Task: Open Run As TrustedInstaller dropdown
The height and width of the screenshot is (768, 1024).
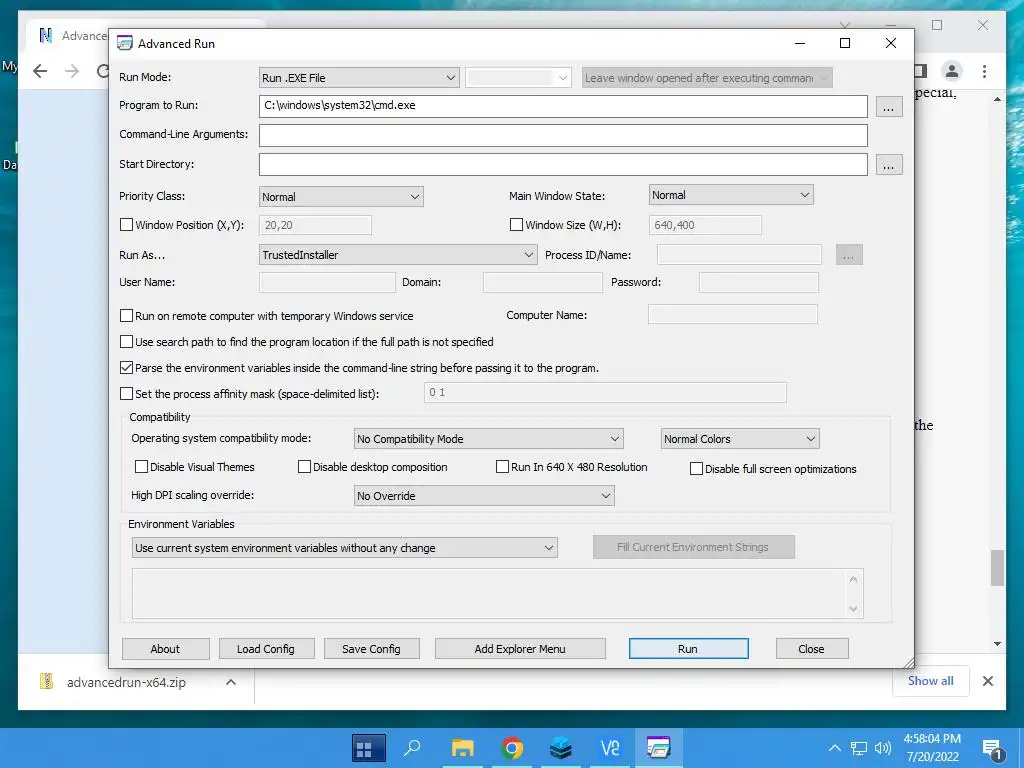Action: tap(398, 255)
